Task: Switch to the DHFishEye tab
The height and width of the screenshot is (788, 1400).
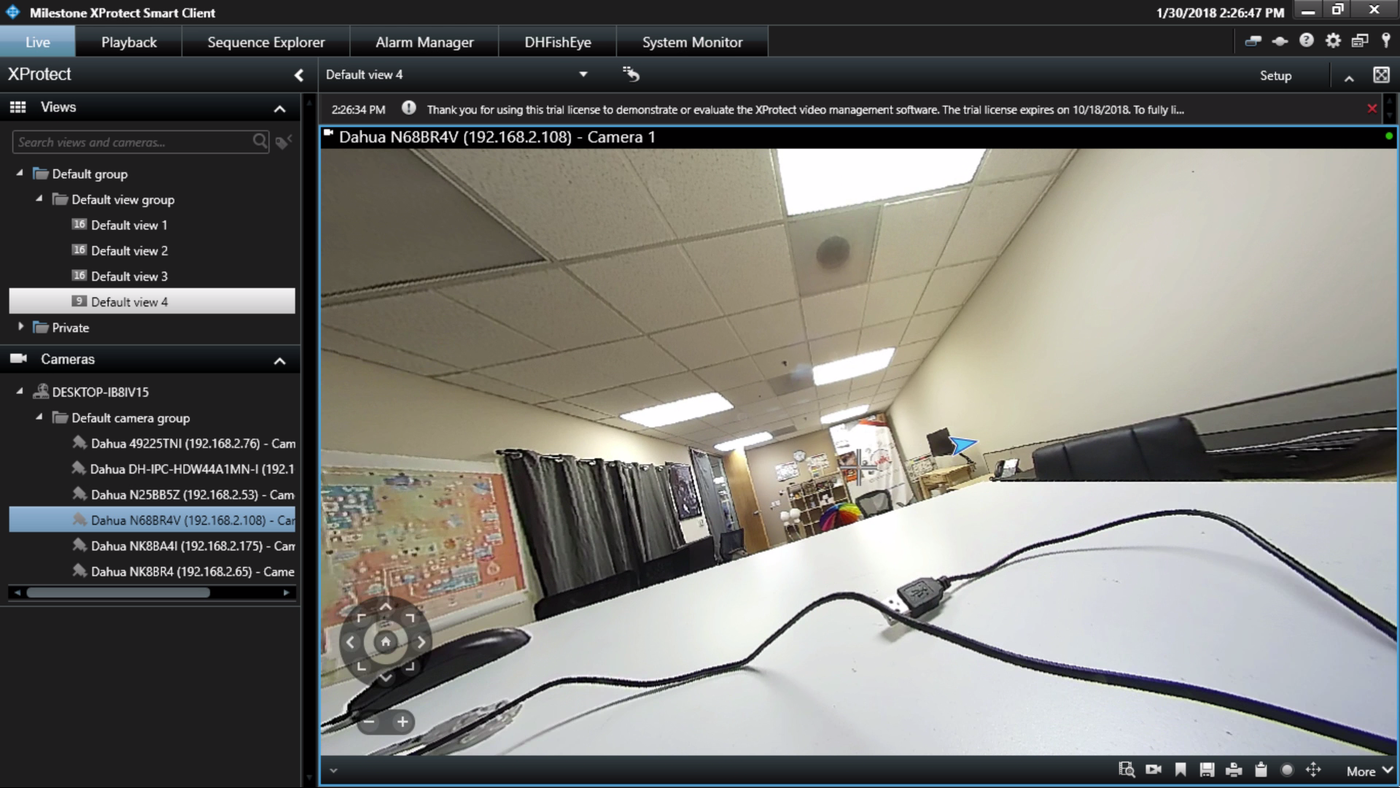Action: [558, 42]
